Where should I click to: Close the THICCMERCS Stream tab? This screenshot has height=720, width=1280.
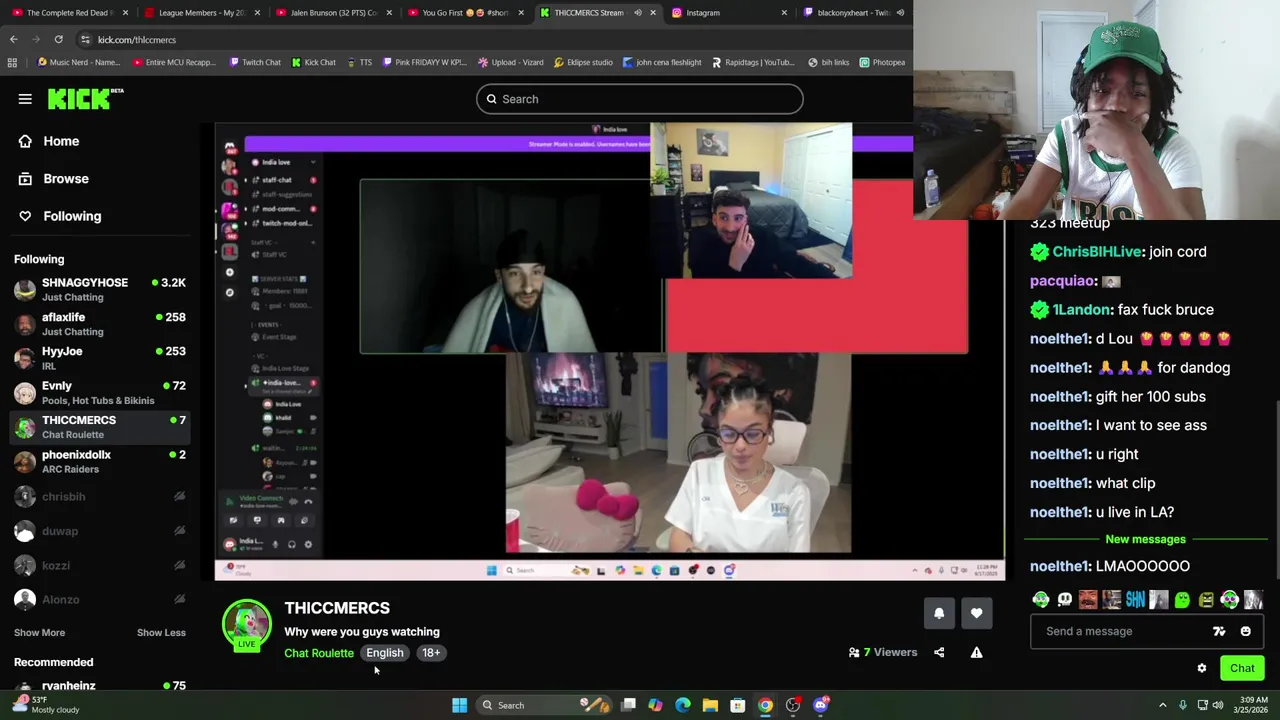click(653, 13)
